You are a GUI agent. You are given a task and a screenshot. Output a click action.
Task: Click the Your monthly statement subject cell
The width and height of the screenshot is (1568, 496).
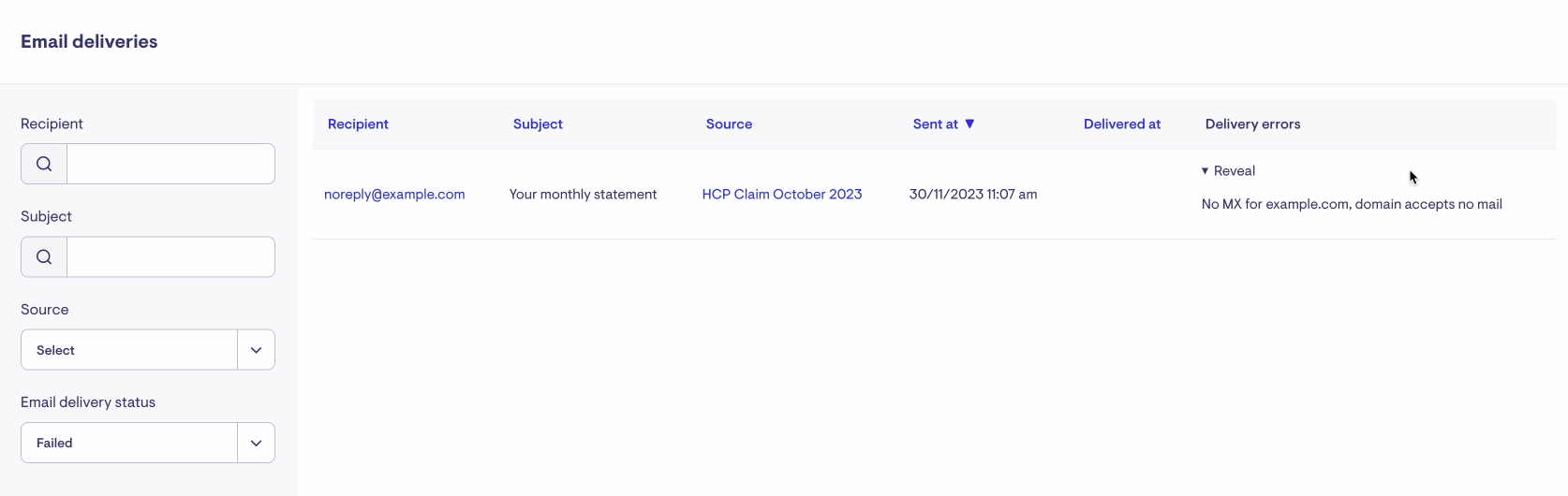point(583,195)
